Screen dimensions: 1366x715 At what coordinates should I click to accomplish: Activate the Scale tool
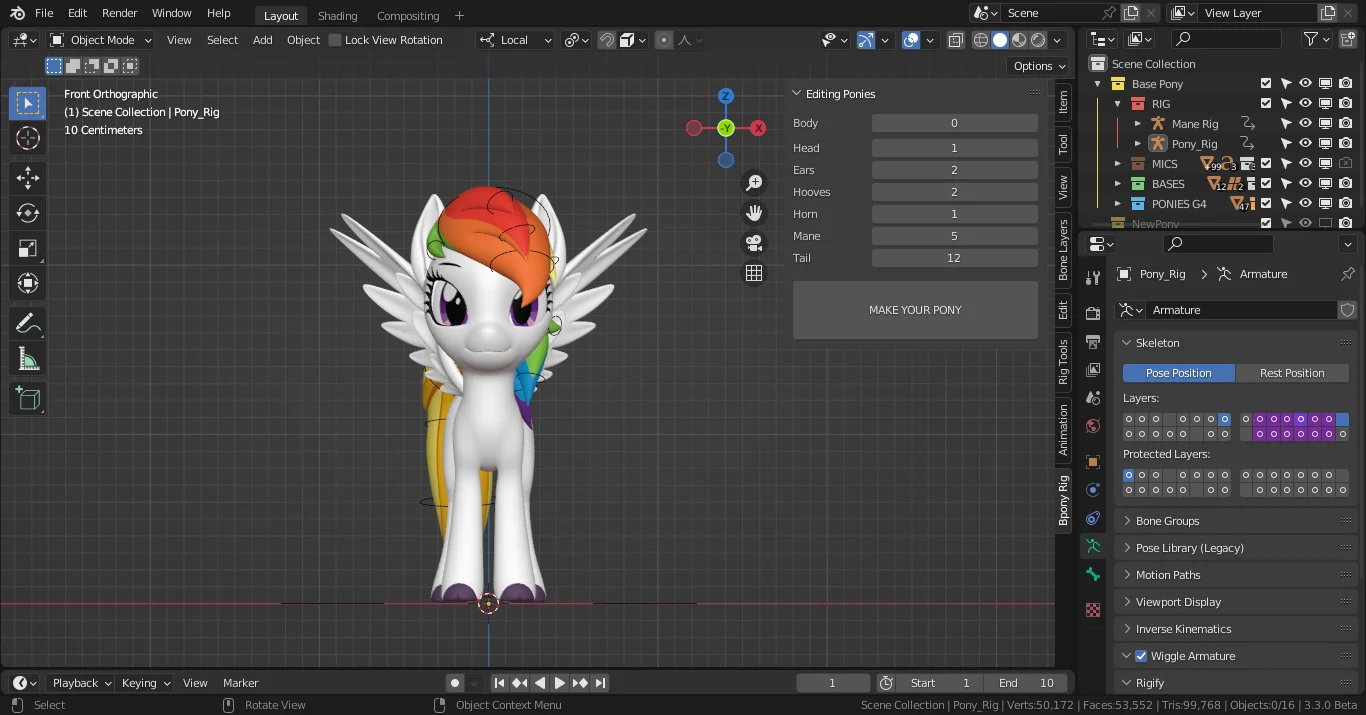click(27, 248)
